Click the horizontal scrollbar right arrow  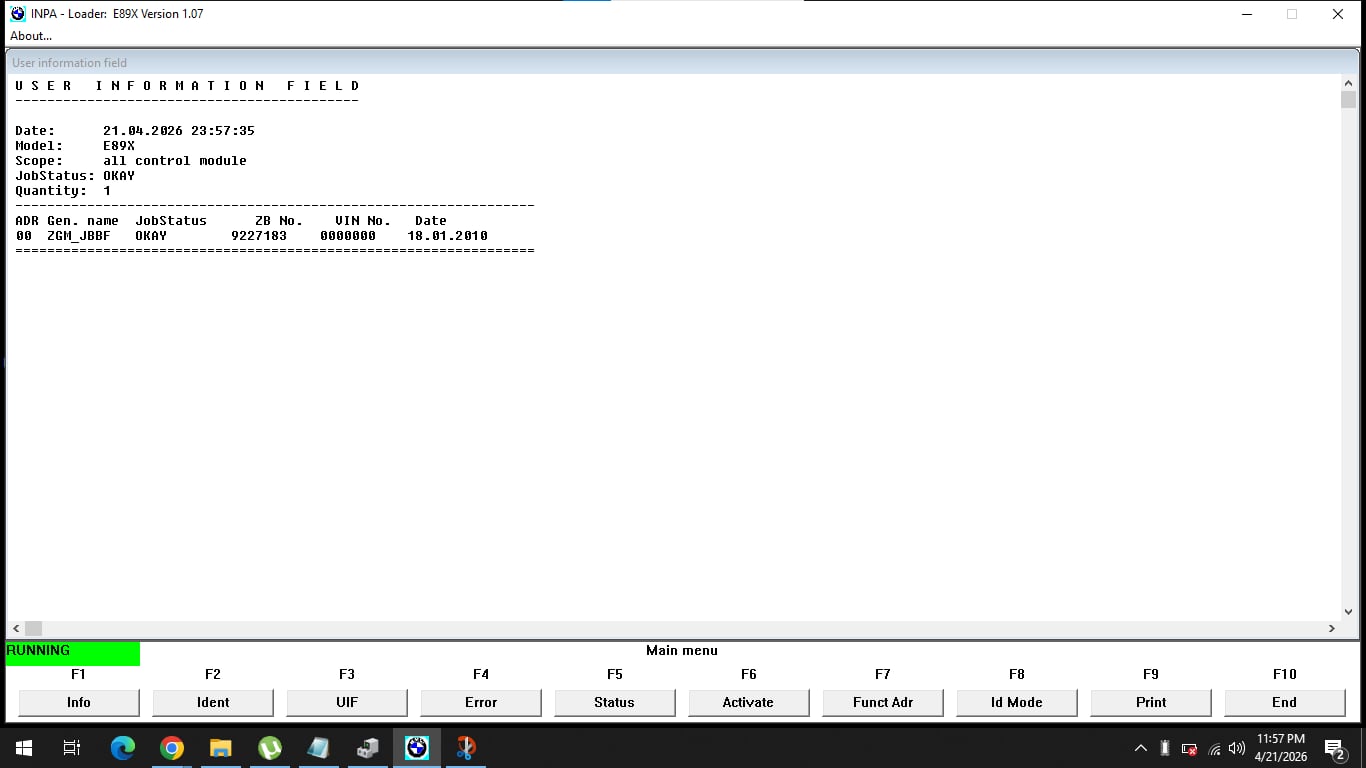pyautogui.click(x=1331, y=628)
